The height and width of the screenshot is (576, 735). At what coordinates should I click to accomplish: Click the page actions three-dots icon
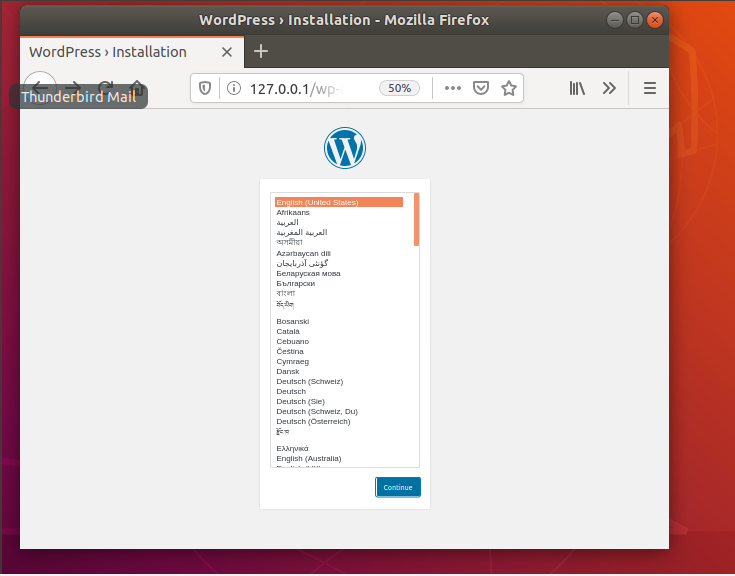pos(452,88)
